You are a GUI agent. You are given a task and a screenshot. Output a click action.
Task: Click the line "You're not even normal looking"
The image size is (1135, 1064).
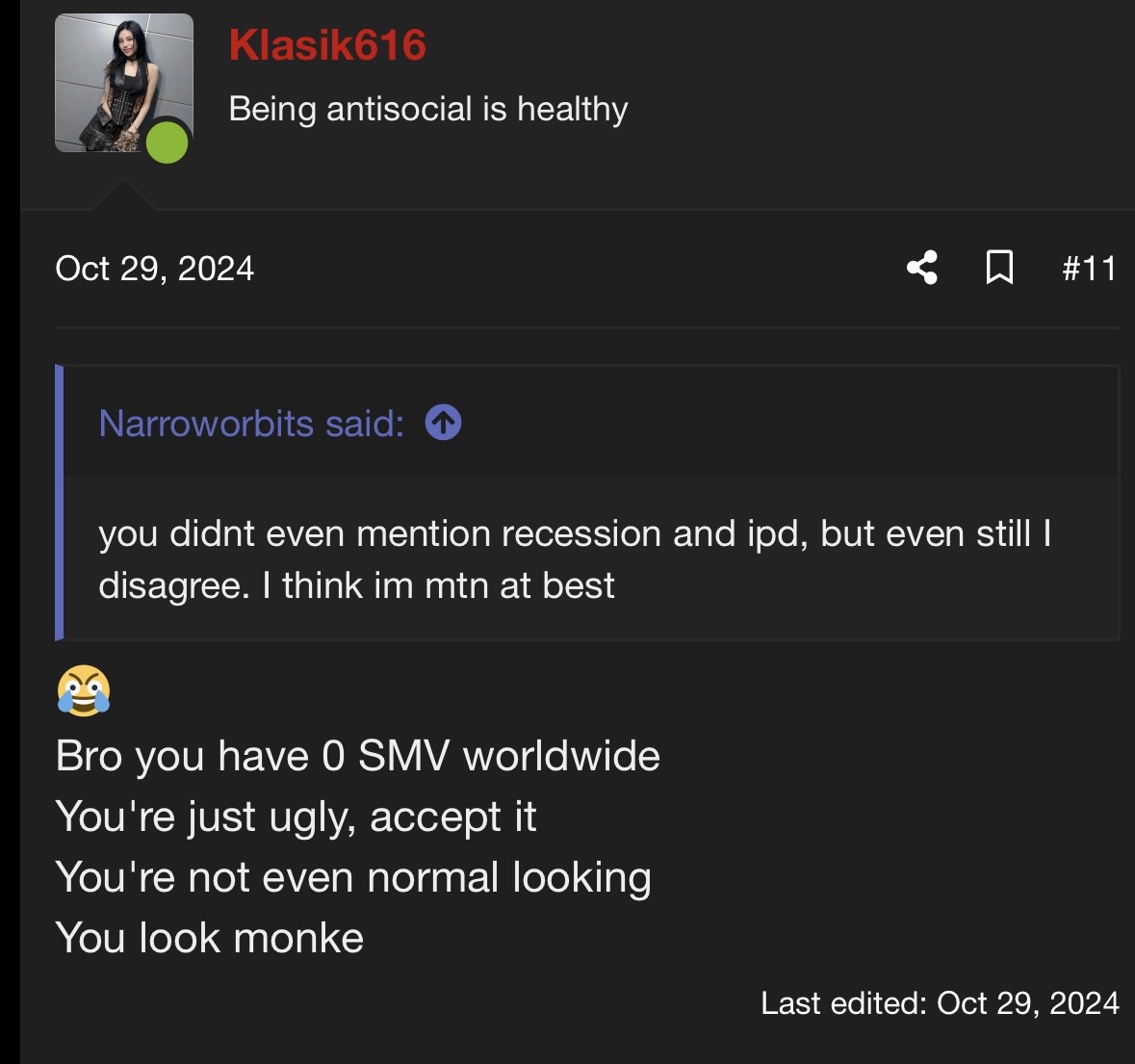point(353,877)
